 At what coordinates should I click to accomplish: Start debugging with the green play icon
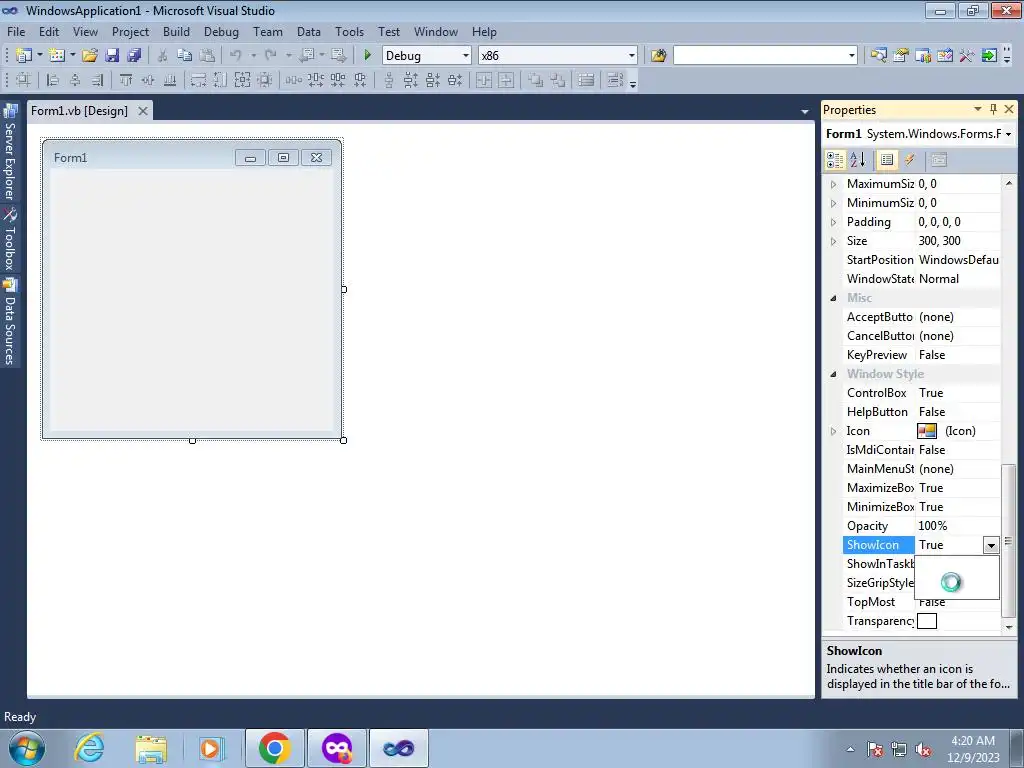(x=368, y=56)
